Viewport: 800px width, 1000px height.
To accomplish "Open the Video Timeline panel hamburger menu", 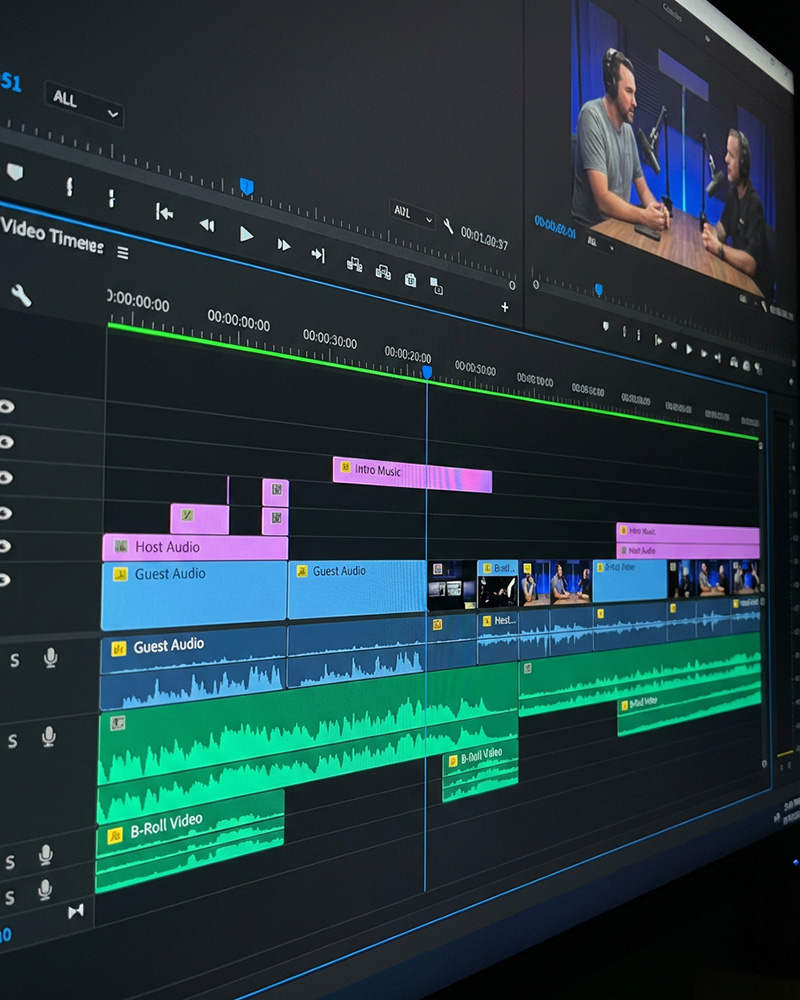I will (x=122, y=253).
